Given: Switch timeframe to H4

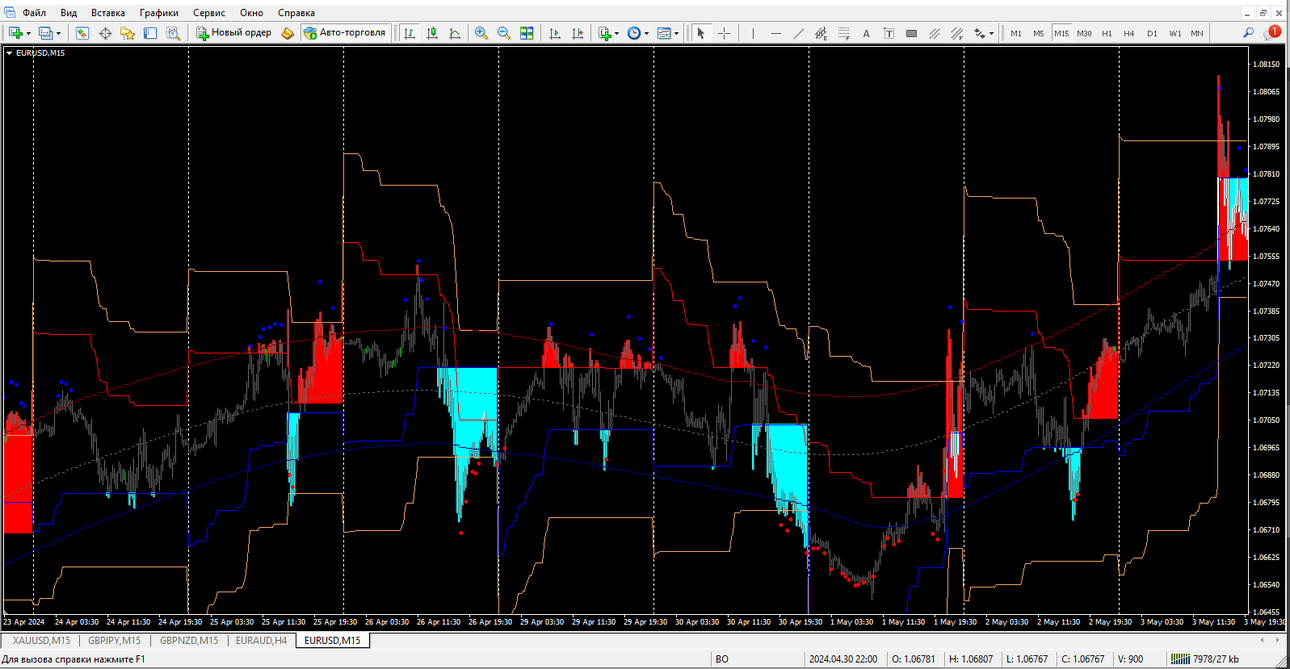Looking at the screenshot, I should tap(1129, 33).
